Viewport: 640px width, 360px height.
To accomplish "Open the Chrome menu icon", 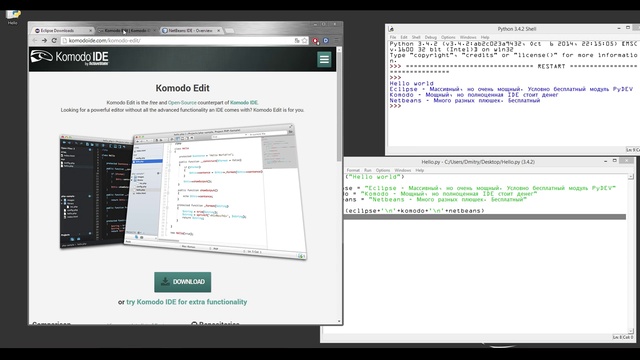I will (x=337, y=40).
